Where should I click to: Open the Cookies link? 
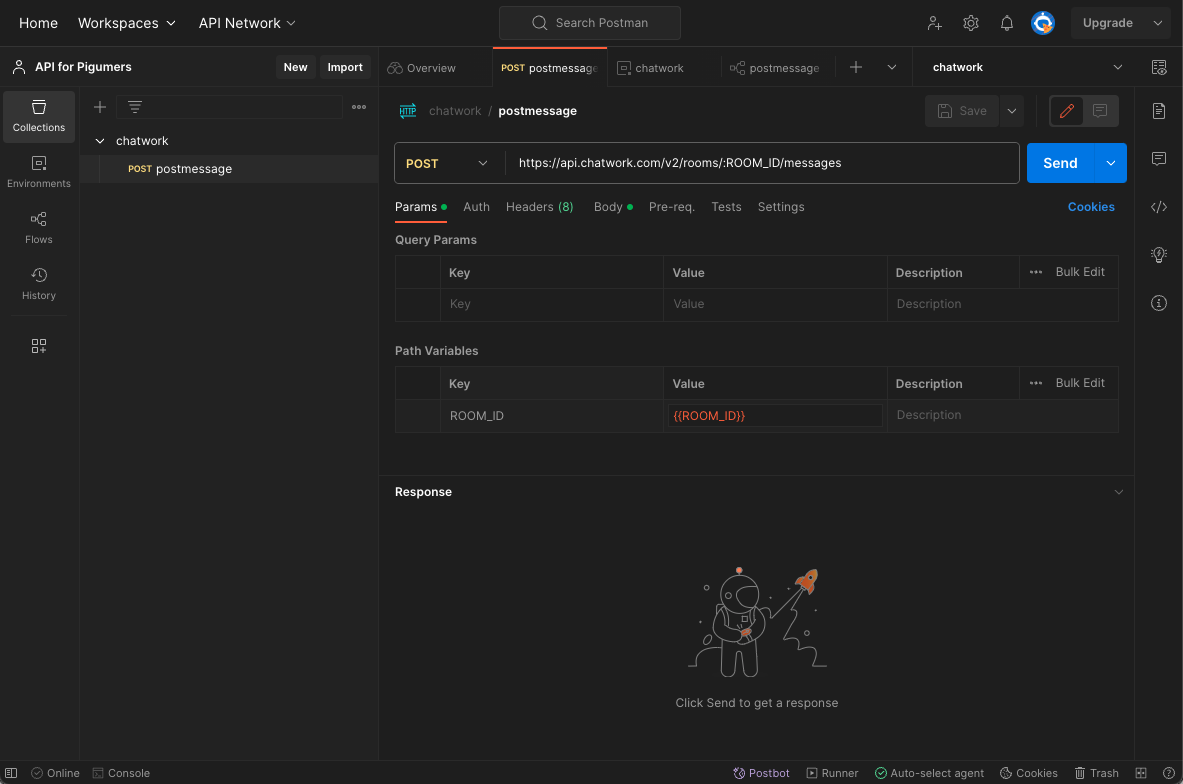[1090, 207]
